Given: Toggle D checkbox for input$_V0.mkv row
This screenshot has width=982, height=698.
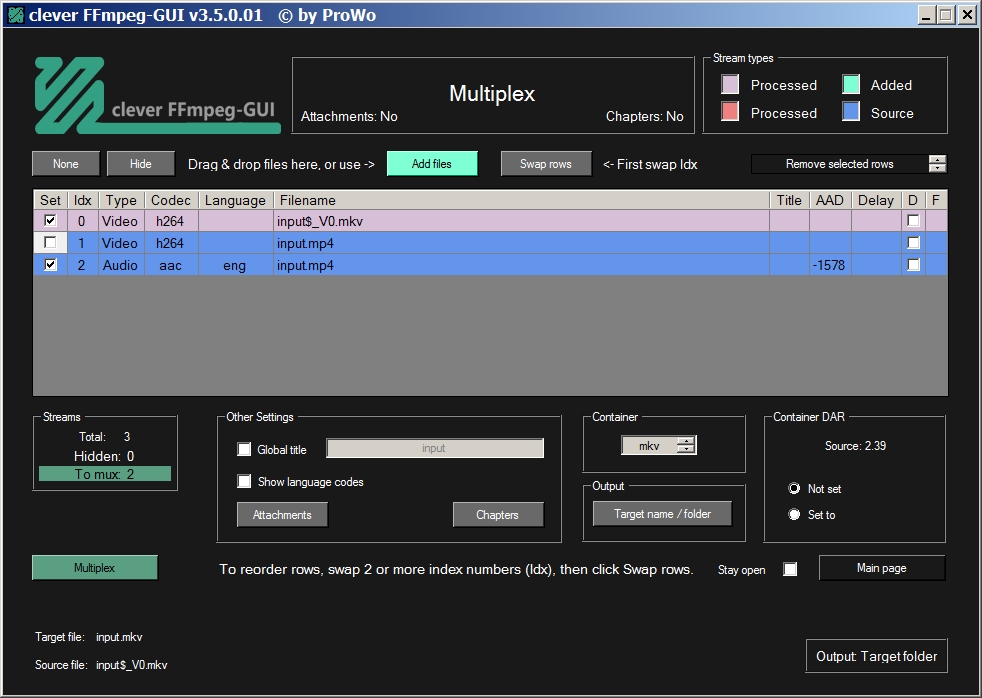Looking at the screenshot, I should (913, 220).
